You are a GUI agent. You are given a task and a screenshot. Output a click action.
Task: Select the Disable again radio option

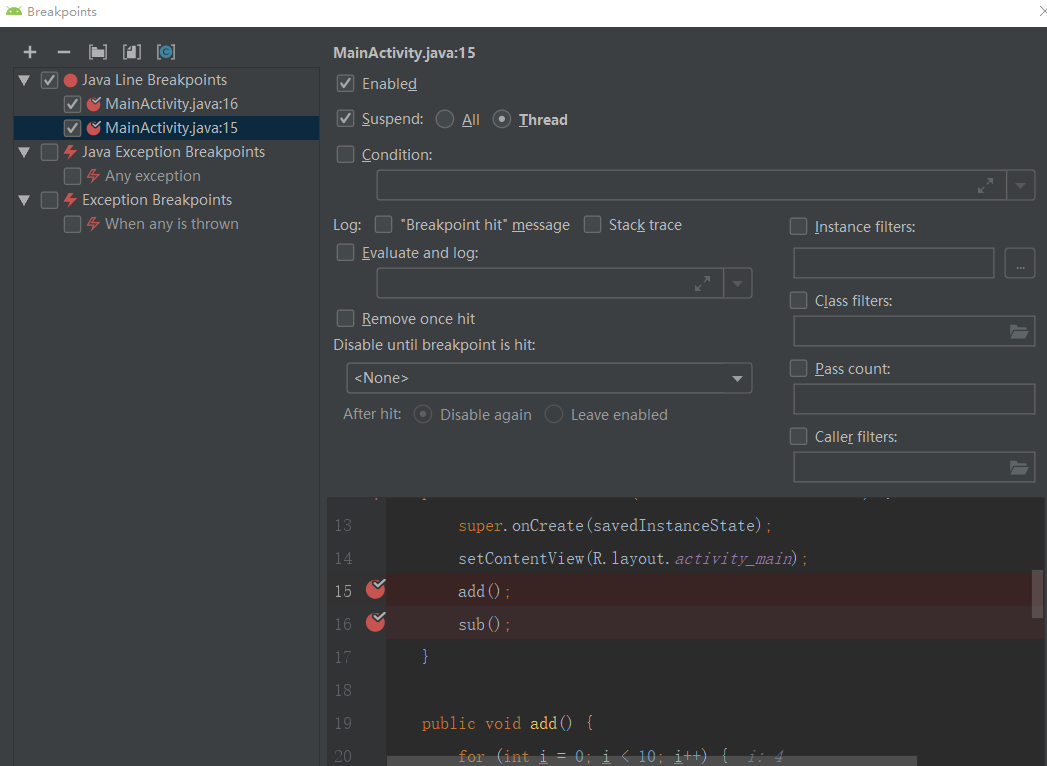423,415
